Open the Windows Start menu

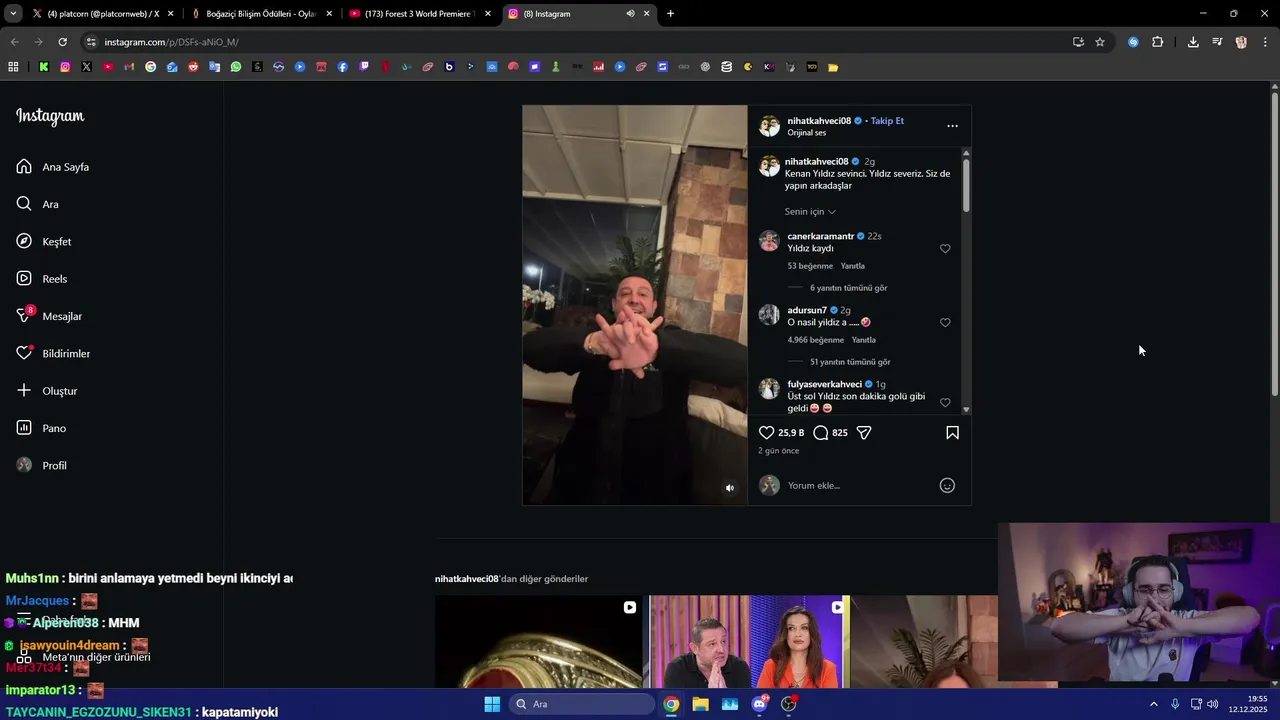click(x=492, y=704)
